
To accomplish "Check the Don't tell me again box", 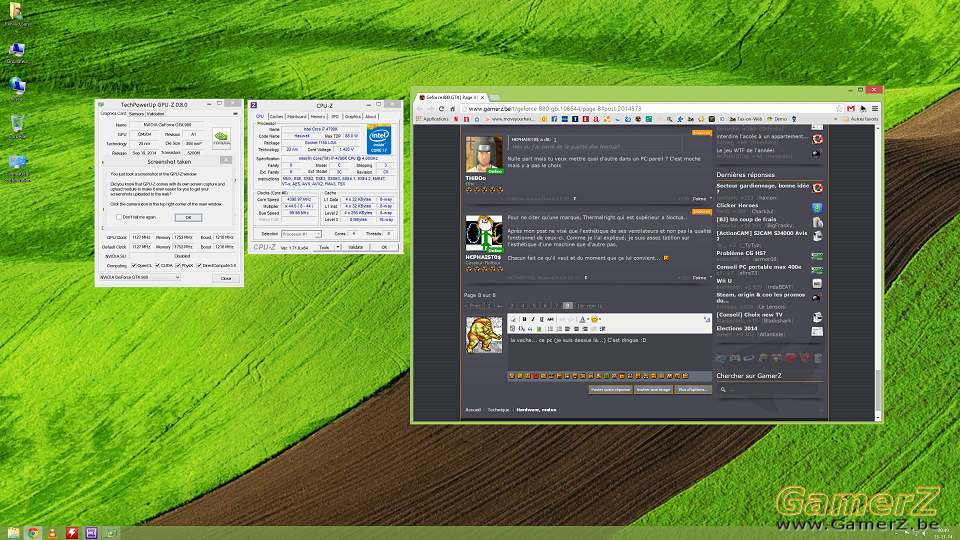I will click(x=119, y=217).
